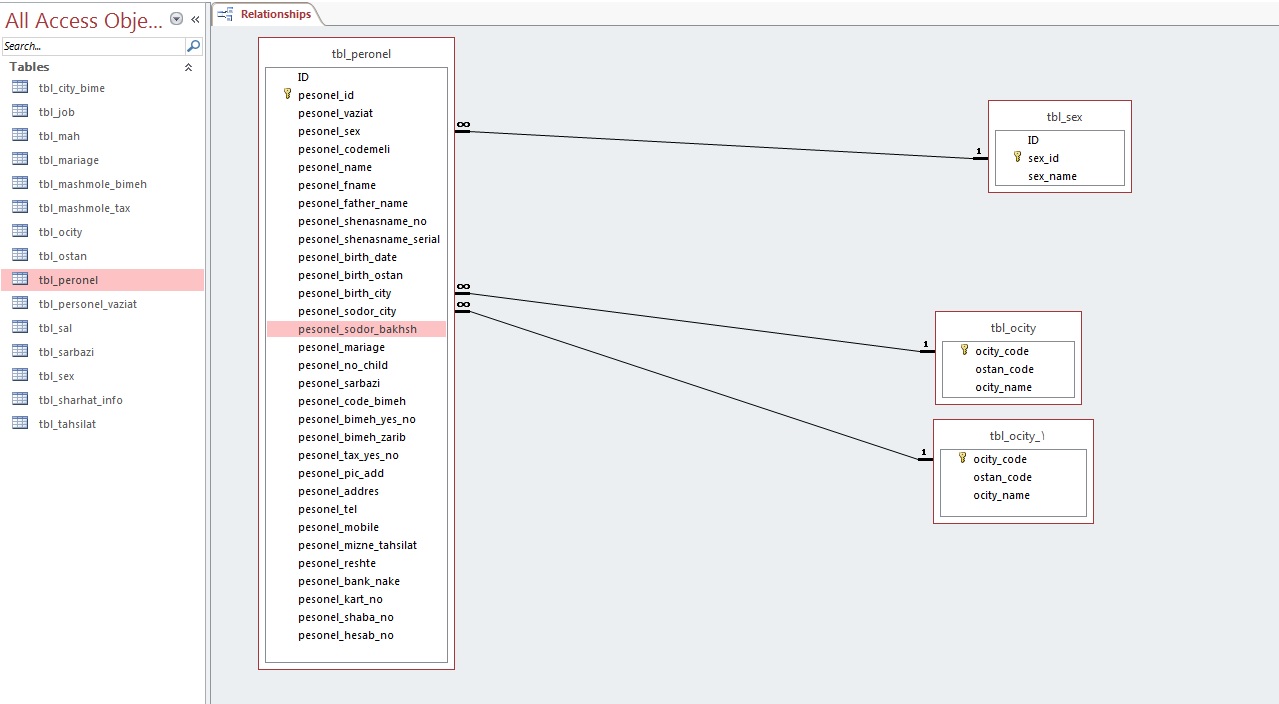Select the pesonel_tax_yes_no field

click(356, 455)
